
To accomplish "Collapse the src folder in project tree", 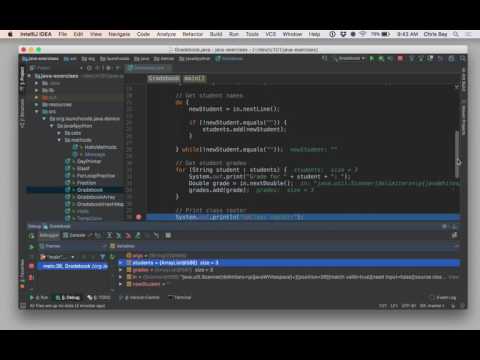I will pyautogui.click(x=36, y=112).
